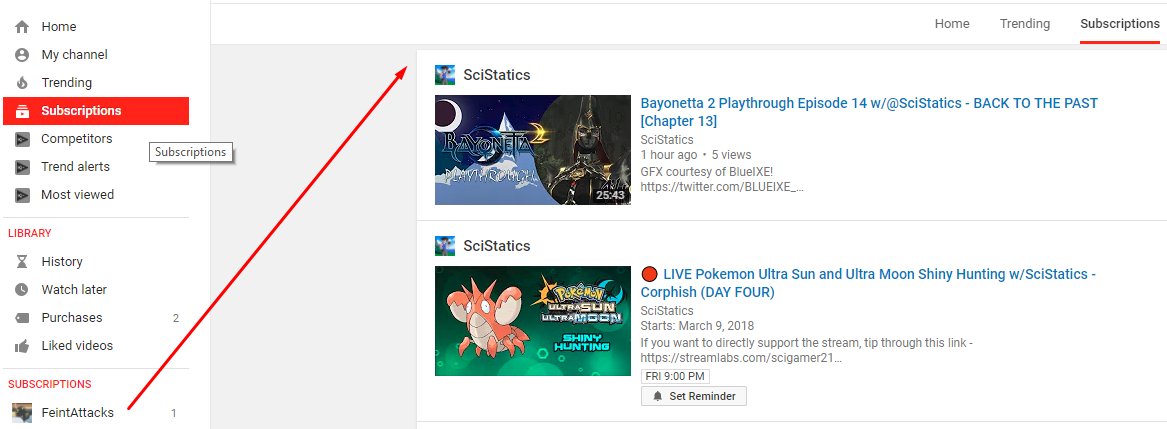This screenshot has height=429, width=1167.
Task: Click the Subscriptions icon in red sidebar row
Action: coord(22,111)
